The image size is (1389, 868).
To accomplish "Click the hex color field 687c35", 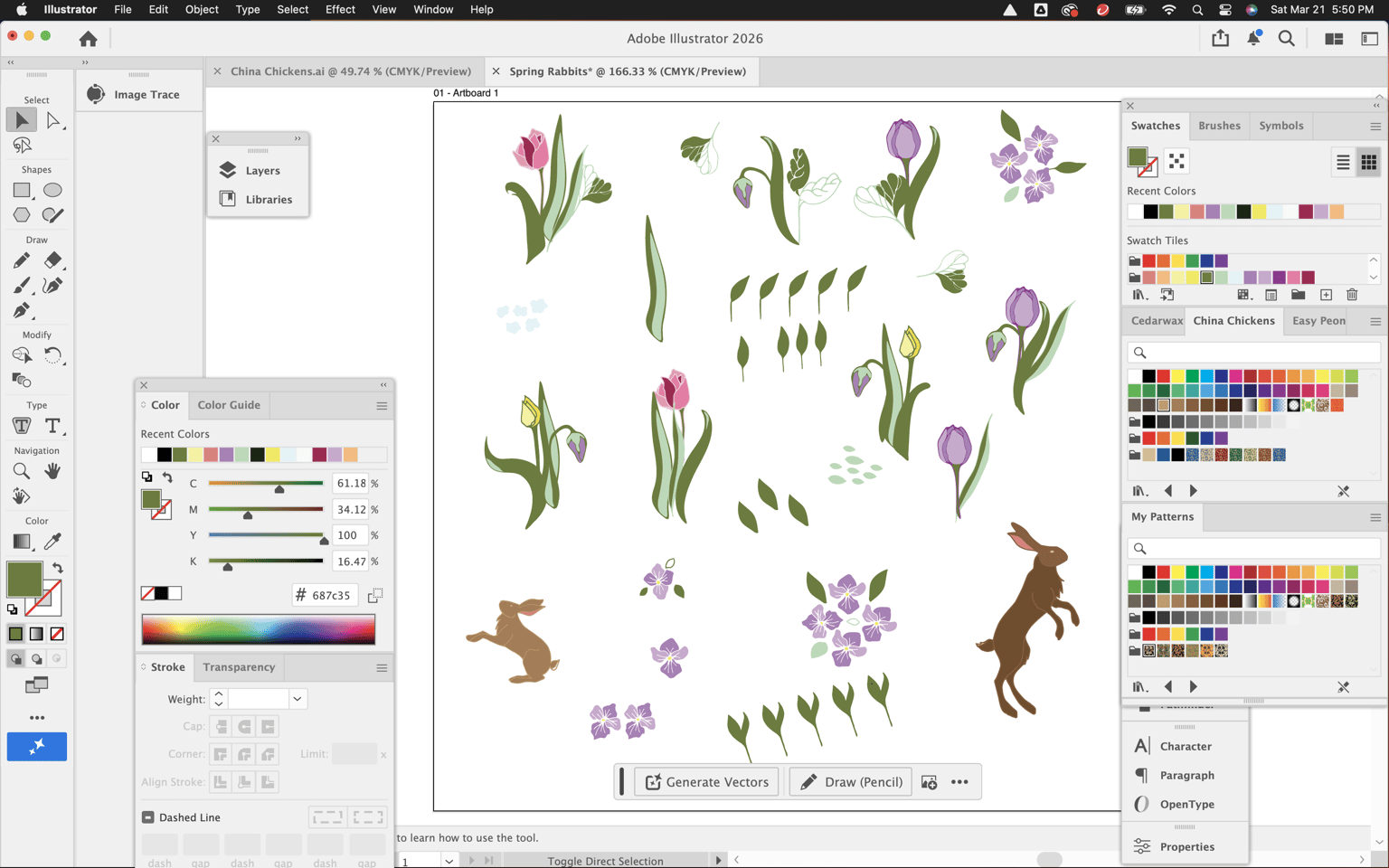I will pos(331,595).
